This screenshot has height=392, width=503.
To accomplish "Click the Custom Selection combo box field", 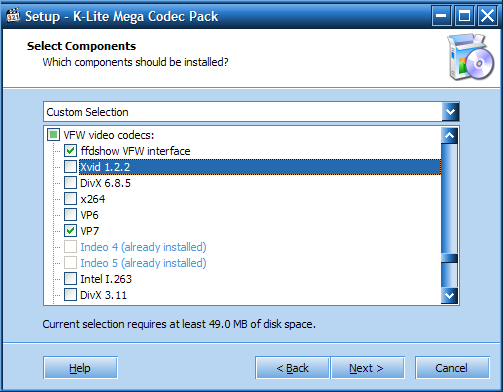I will click(x=251, y=112).
